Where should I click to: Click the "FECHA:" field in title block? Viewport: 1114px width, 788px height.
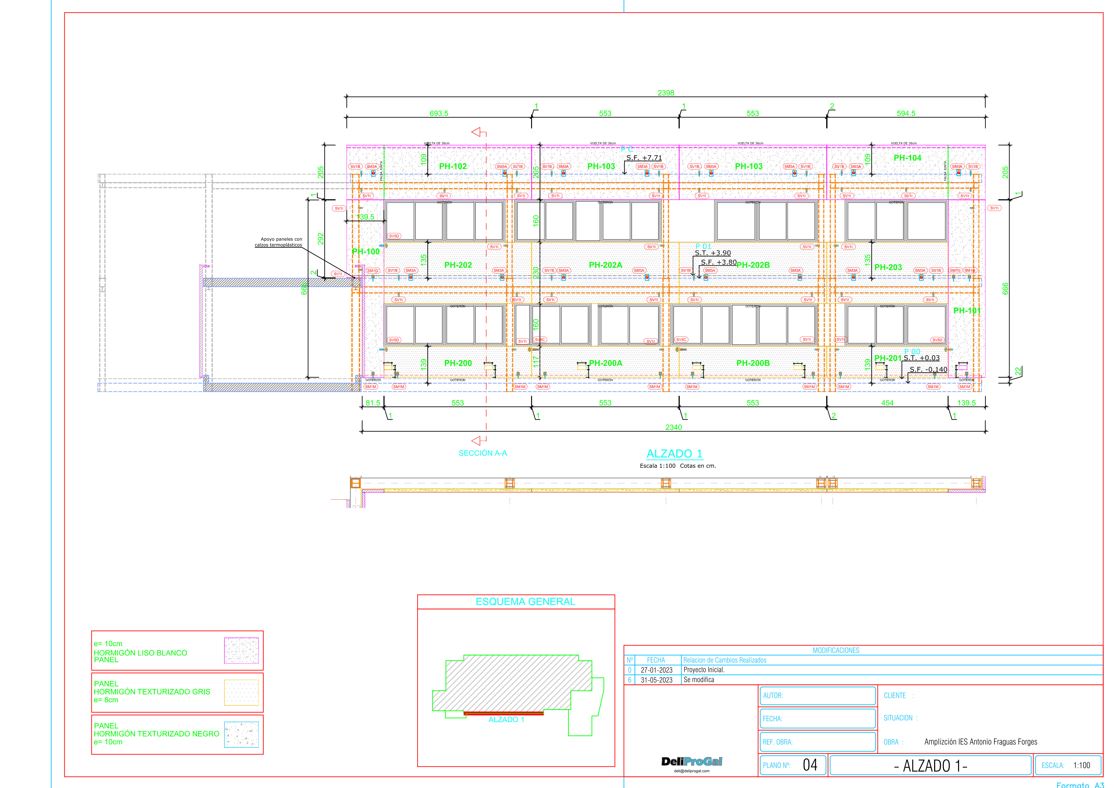817,718
